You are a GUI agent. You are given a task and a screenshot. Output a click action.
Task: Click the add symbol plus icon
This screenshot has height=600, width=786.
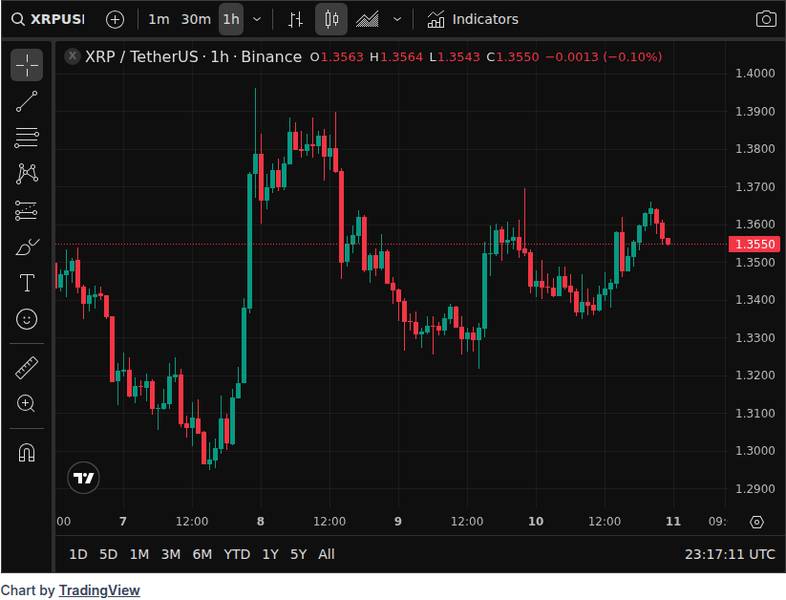tap(115, 20)
